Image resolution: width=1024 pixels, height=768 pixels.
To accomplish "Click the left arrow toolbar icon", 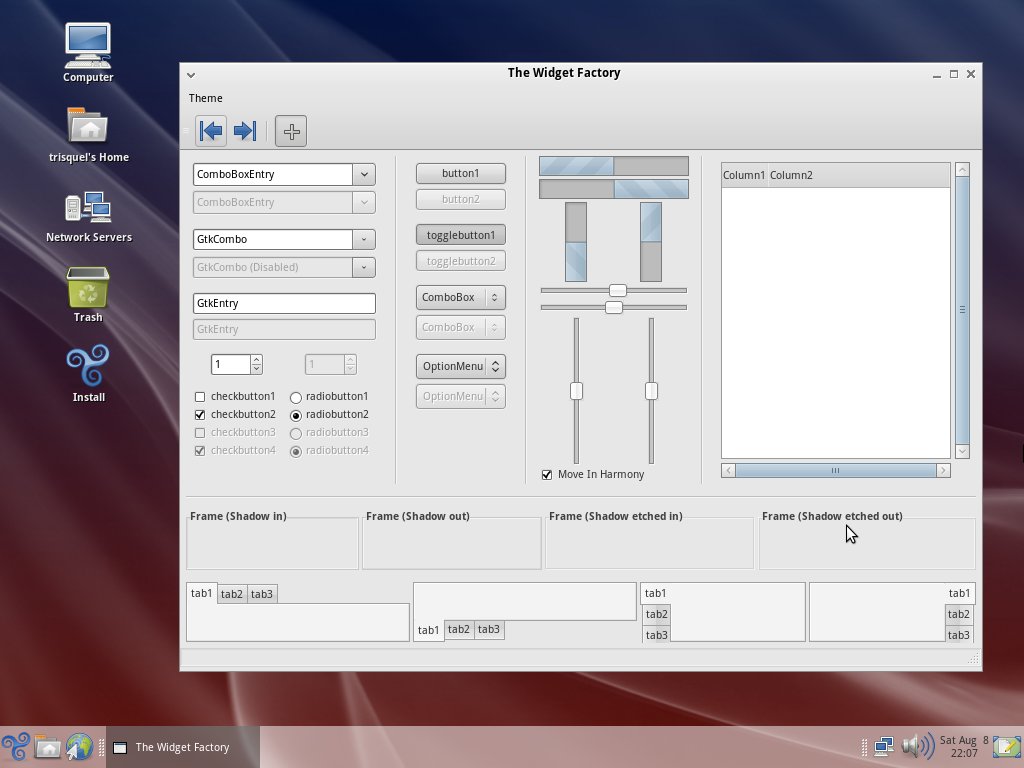I will 211,131.
